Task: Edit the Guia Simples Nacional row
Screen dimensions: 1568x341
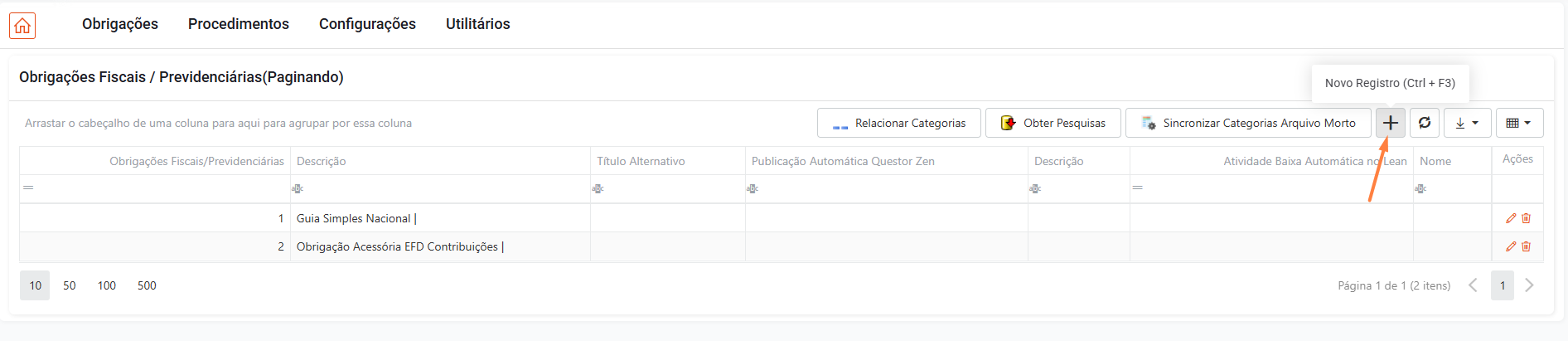Action: pyautogui.click(x=1511, y=218)
